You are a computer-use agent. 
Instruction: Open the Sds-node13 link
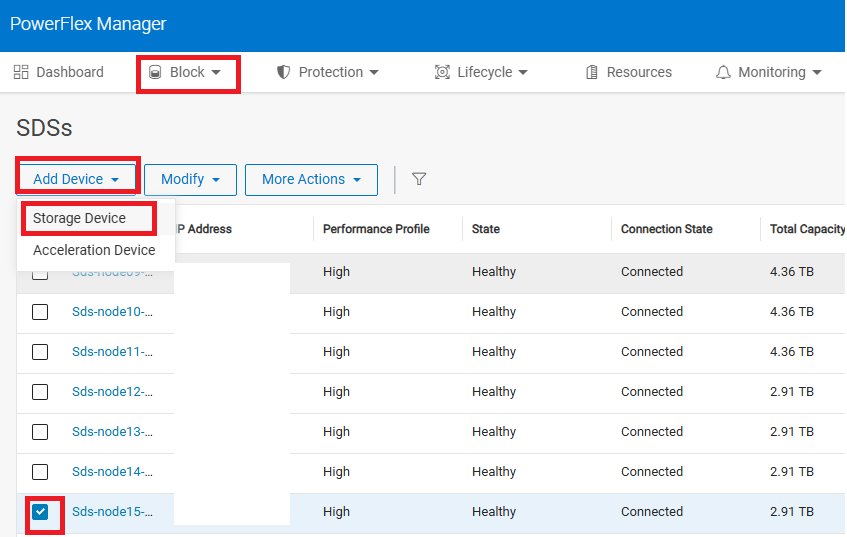coord(112,432)
